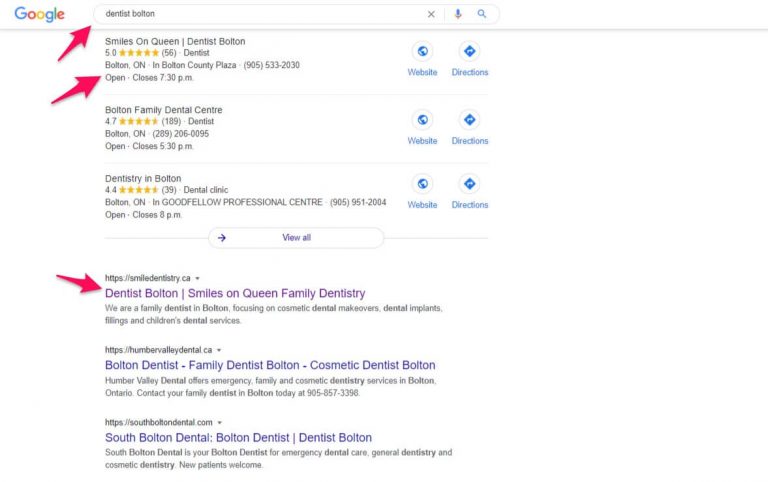Click the 'In Bolton County Plaza' text
This screenshot has width=768, height=482.
(x=194, y=65)
